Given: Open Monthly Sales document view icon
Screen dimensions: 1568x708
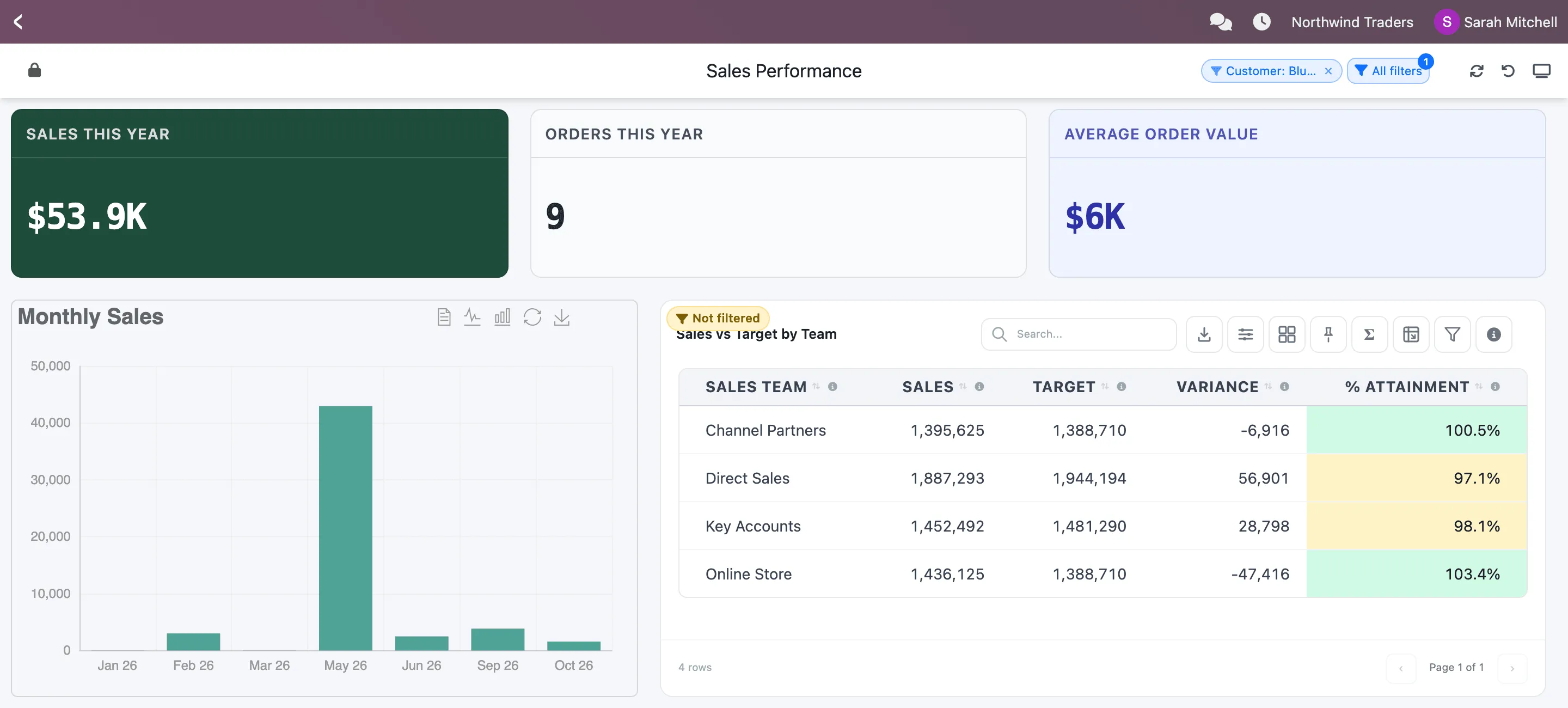Looking at the screenshot, I should (444, 317).
